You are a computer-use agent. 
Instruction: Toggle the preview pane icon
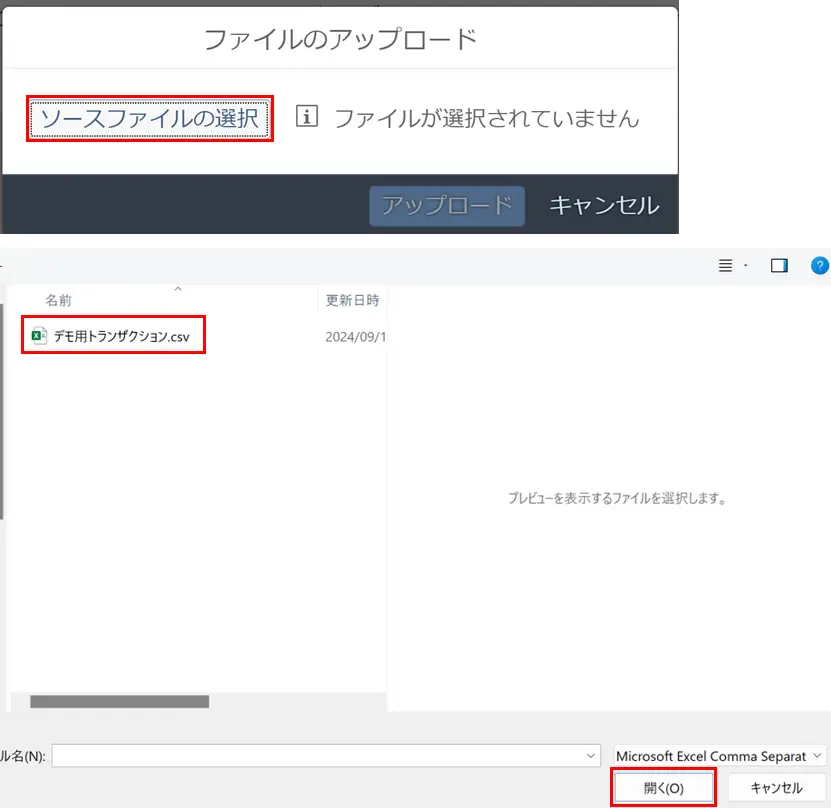[x=779, y=265]
